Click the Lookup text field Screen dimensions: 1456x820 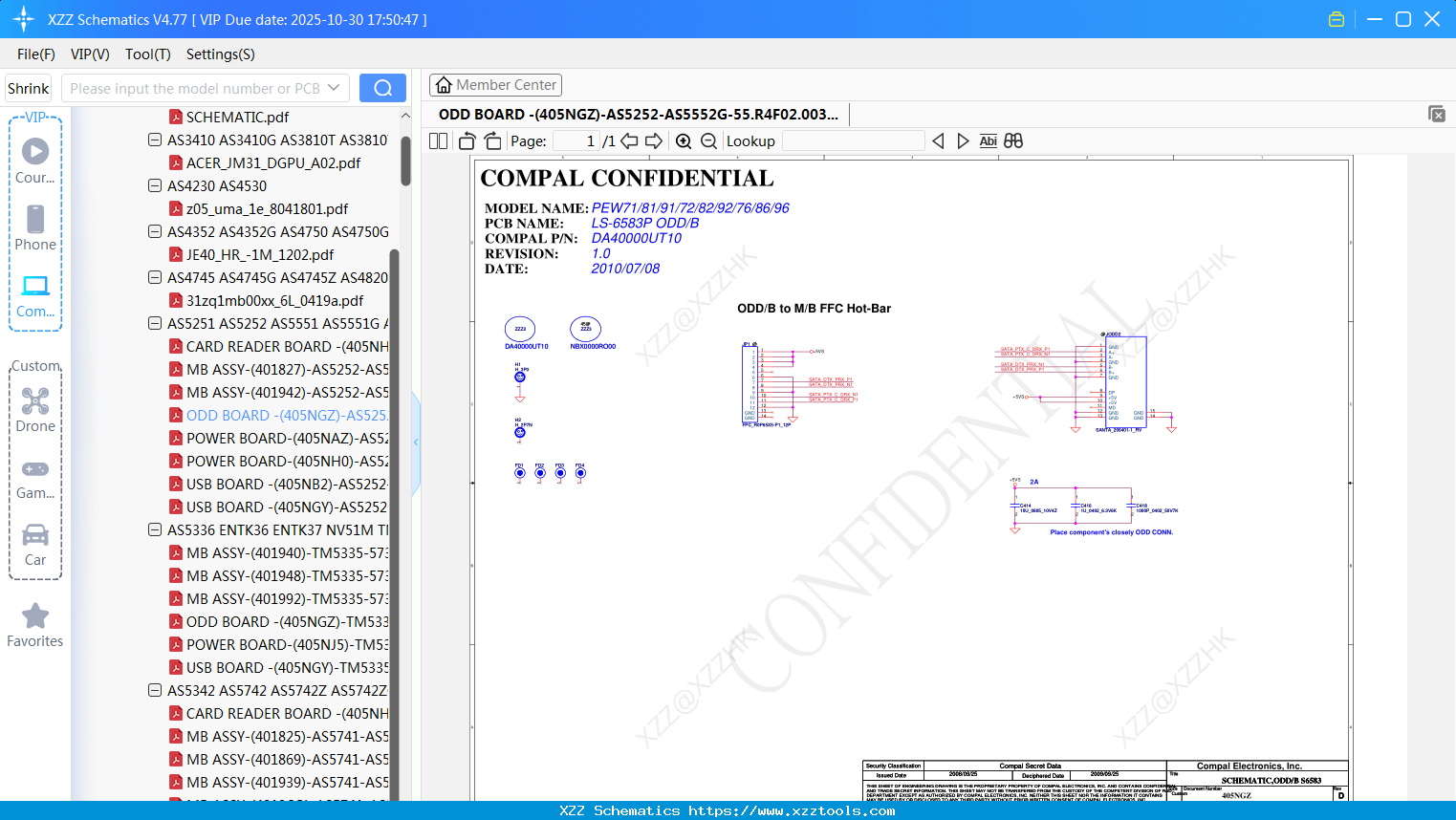point(854,140)
